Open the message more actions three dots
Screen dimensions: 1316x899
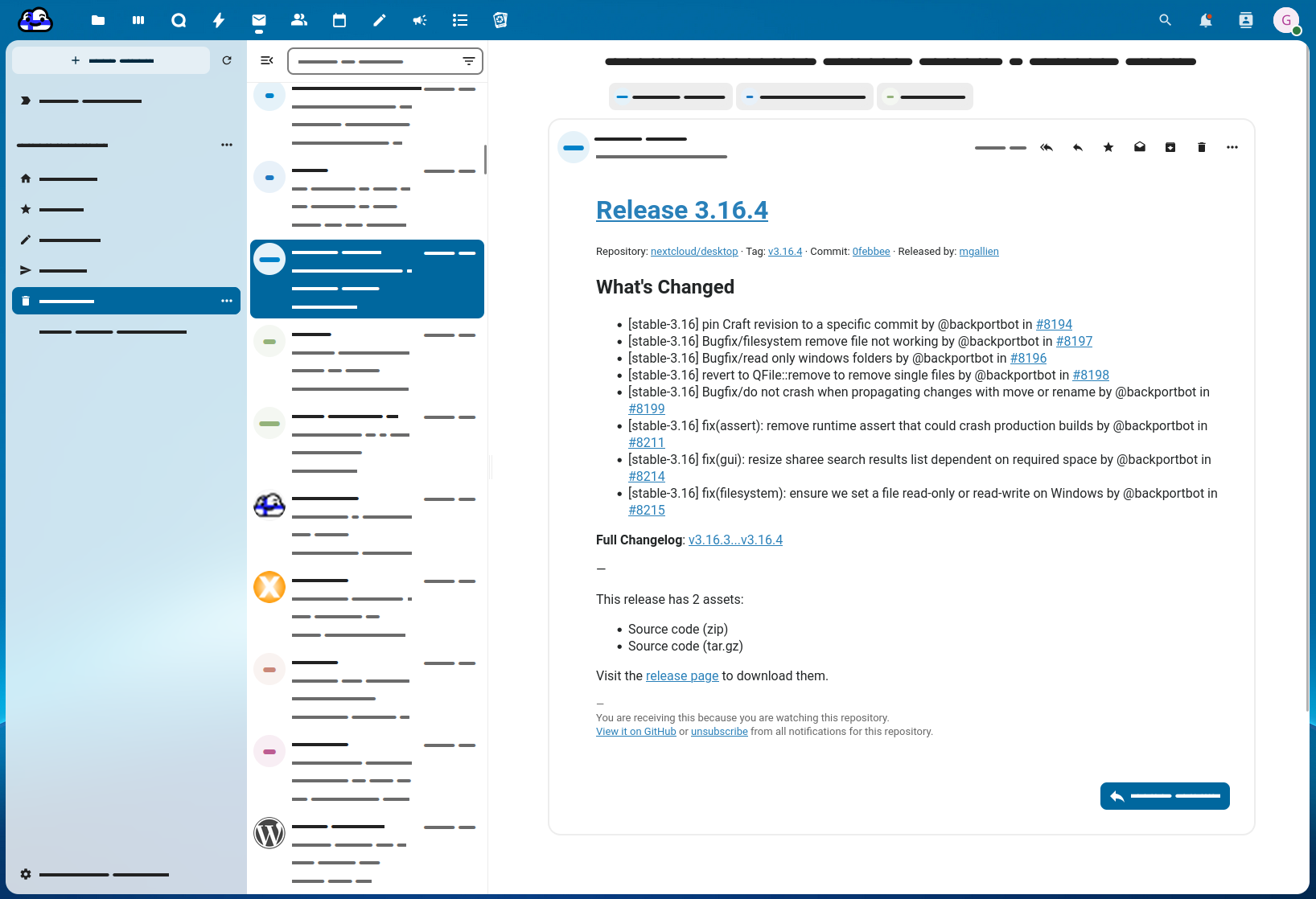tap(1232, 147)
